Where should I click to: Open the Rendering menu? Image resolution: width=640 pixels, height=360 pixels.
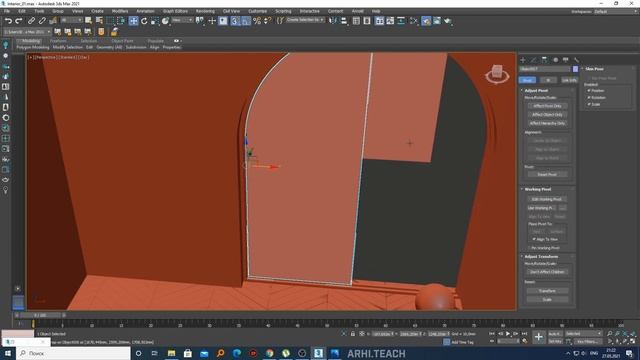(205, 11)
